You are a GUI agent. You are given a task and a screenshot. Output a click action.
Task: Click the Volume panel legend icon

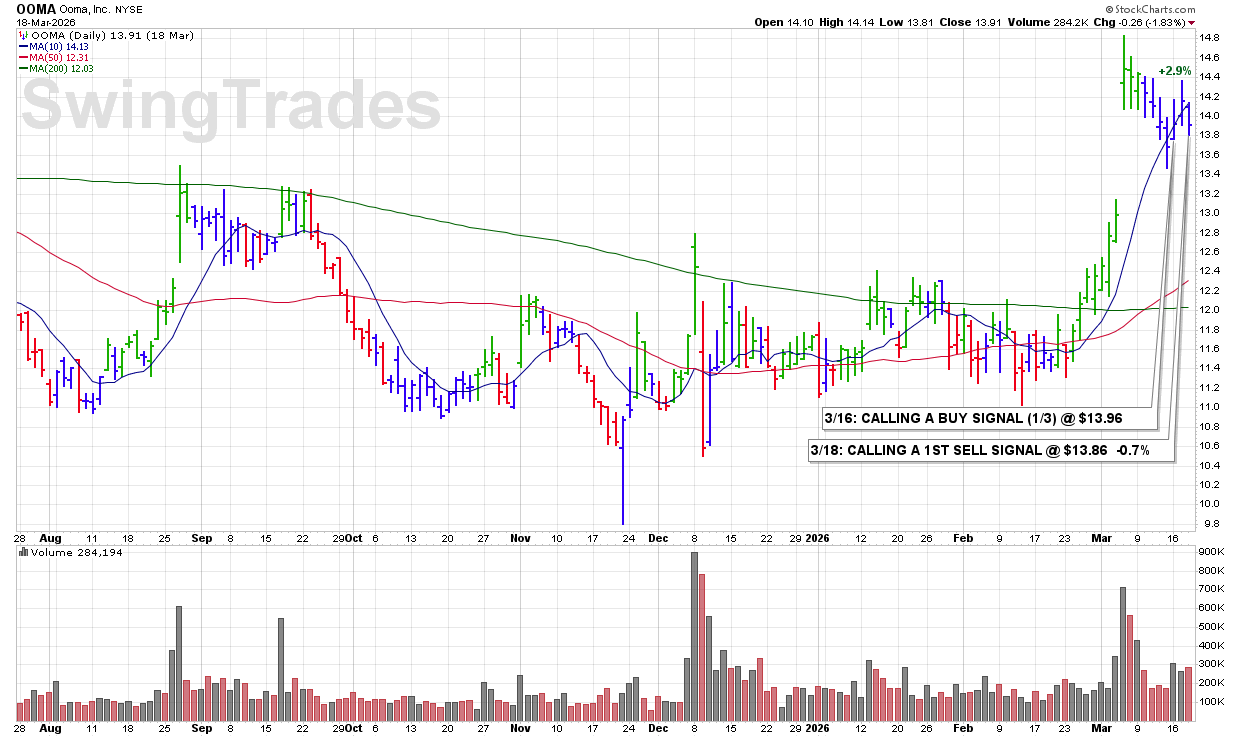[x=24, y=552]
